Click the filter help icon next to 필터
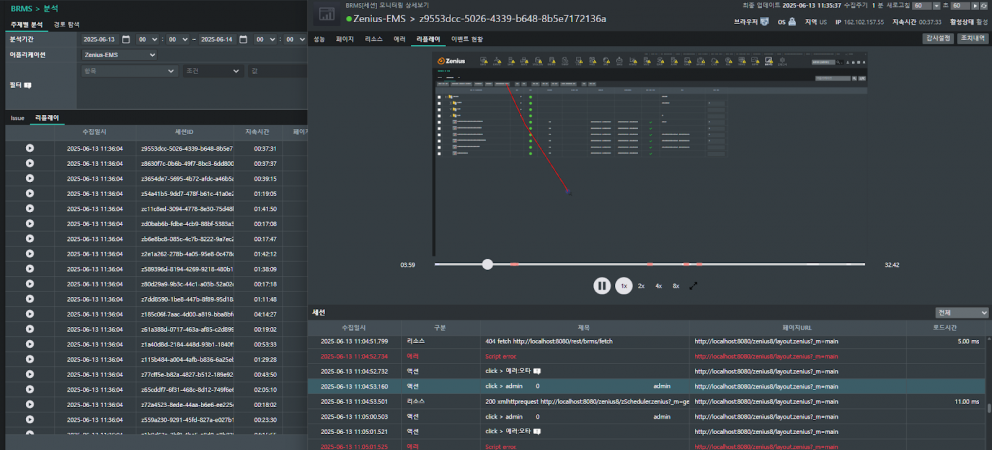 tap(28, 86)
